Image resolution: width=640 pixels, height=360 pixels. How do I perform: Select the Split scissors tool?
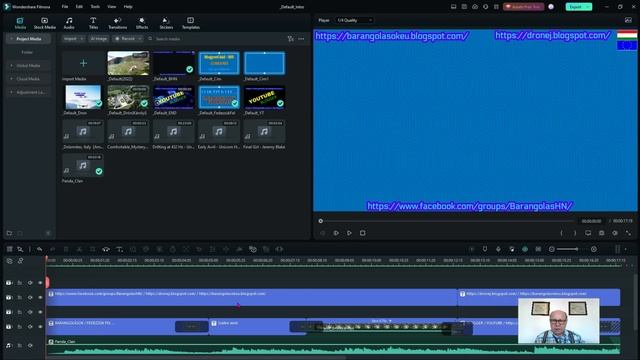pyautogui.click(x=79, y=249)
